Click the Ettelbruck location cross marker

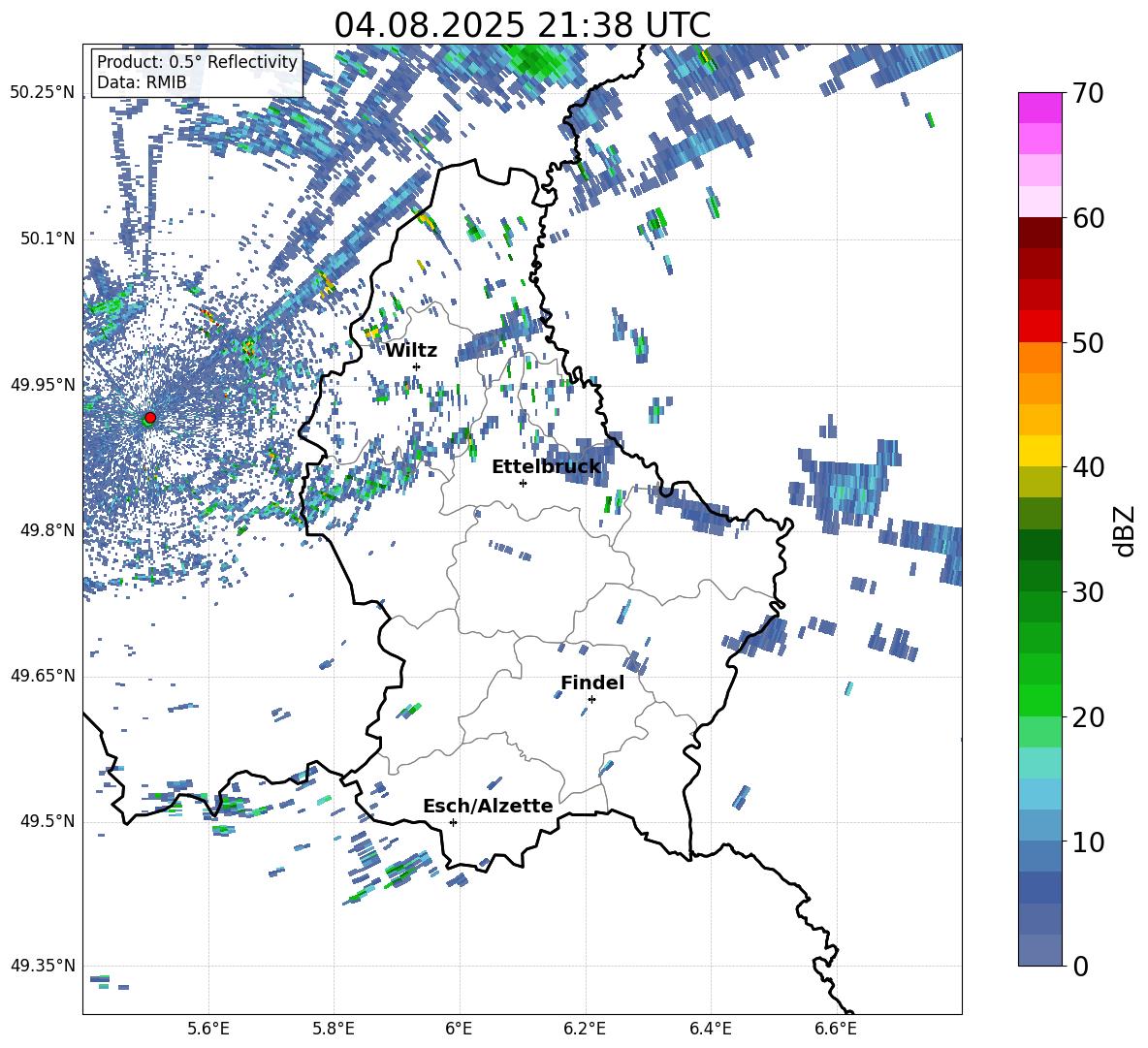click(x=523, y=483)
